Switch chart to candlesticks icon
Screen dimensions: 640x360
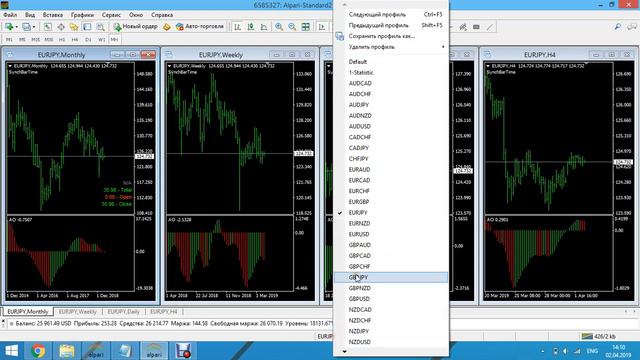click(251, 27)
